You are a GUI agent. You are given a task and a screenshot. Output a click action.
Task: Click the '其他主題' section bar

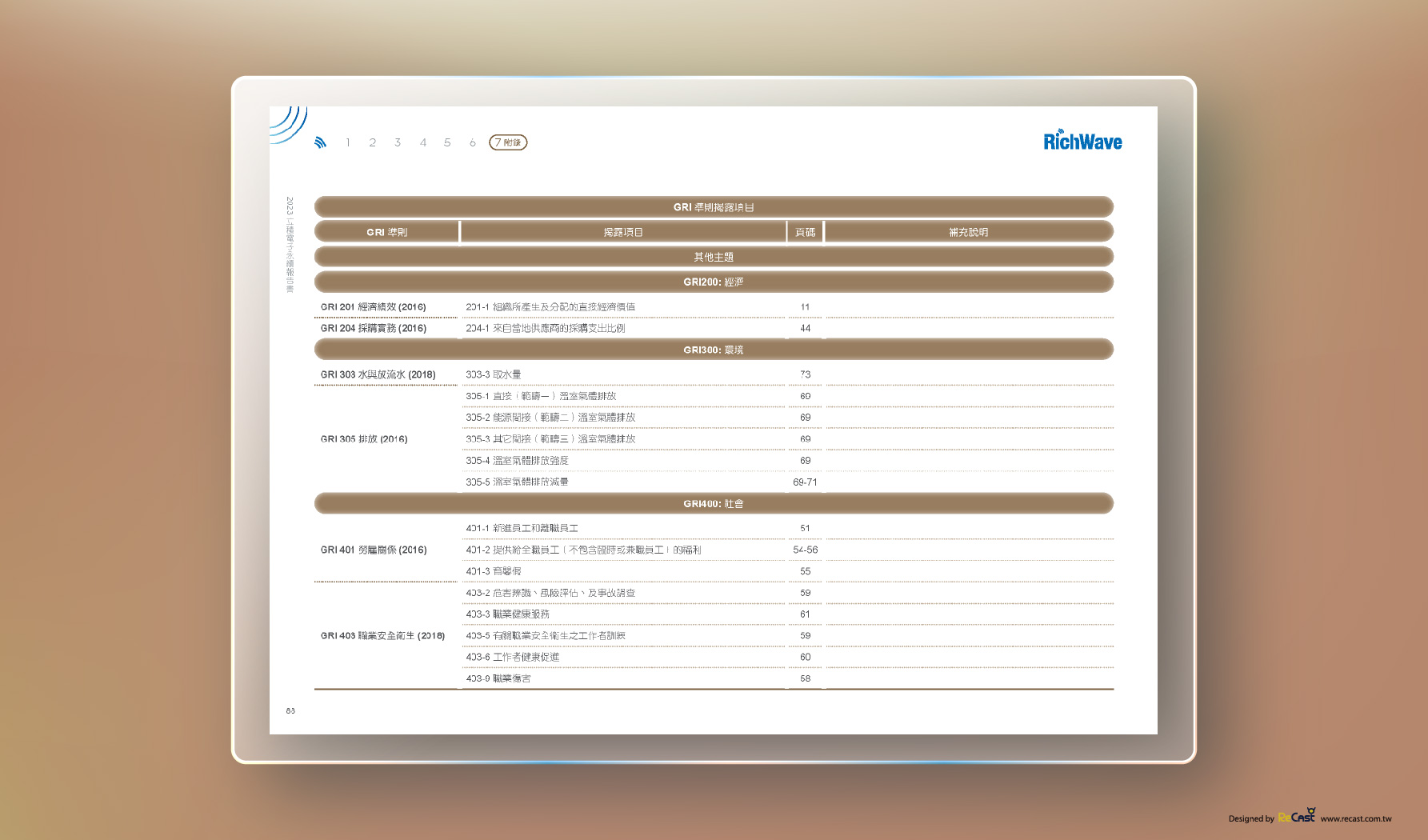click(x=714, y=257)
